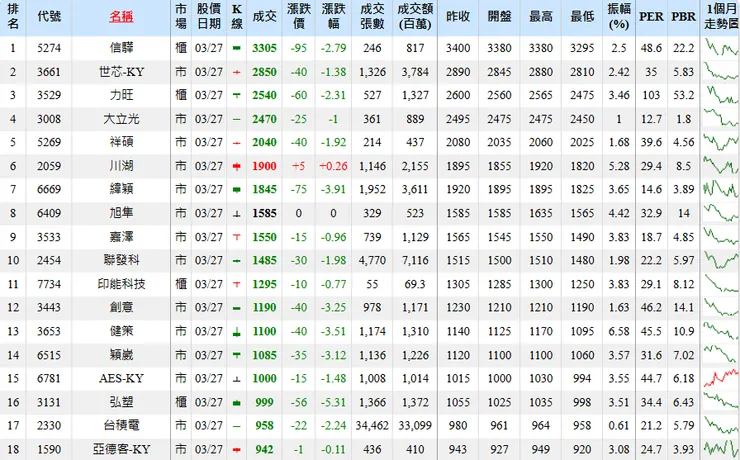Click the volume value 34,462
The width and height of the screenshot is (740, 460).
pyautogui.click(x=372, y=426)
